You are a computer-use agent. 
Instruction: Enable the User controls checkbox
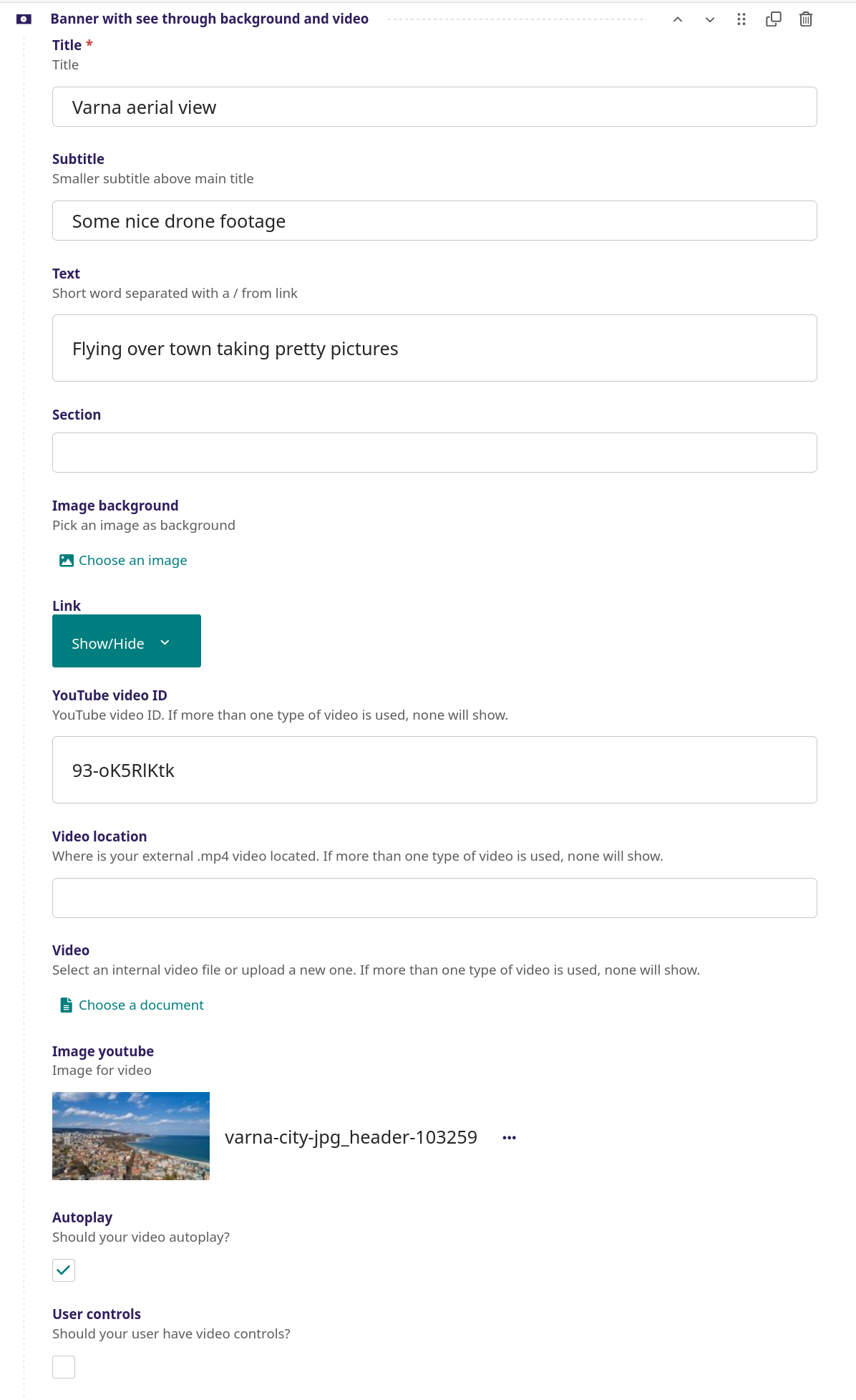point(64,1367)
